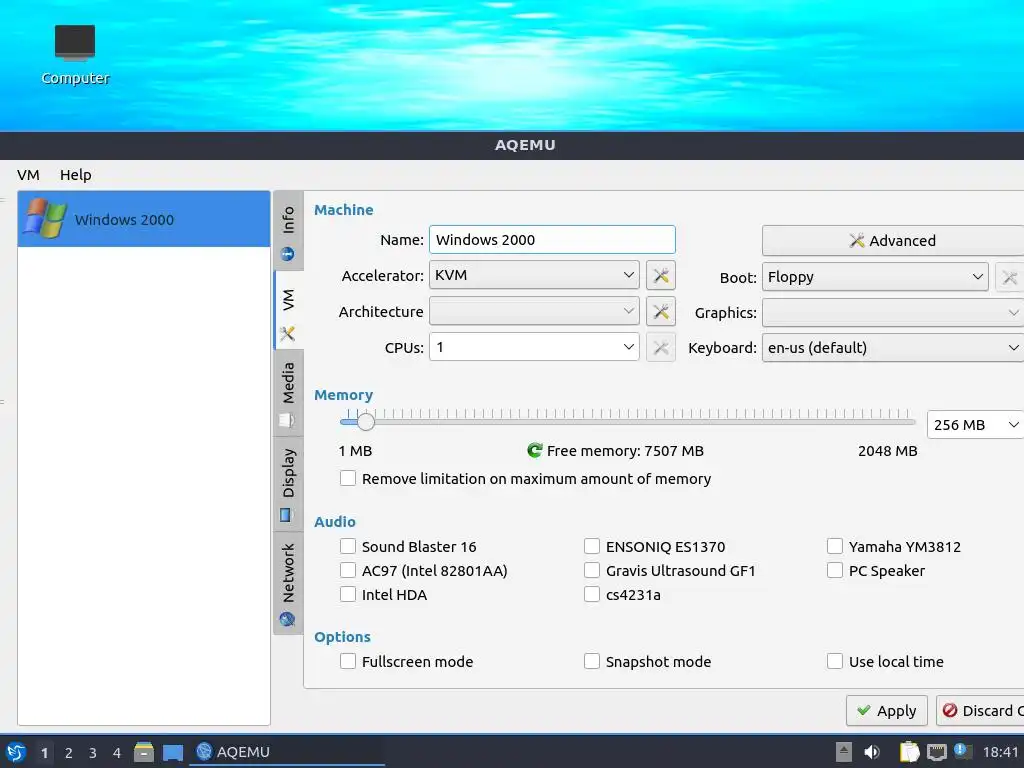1024x768 pixels.
Task: Click the Advanced button
Action: [893, 240]
